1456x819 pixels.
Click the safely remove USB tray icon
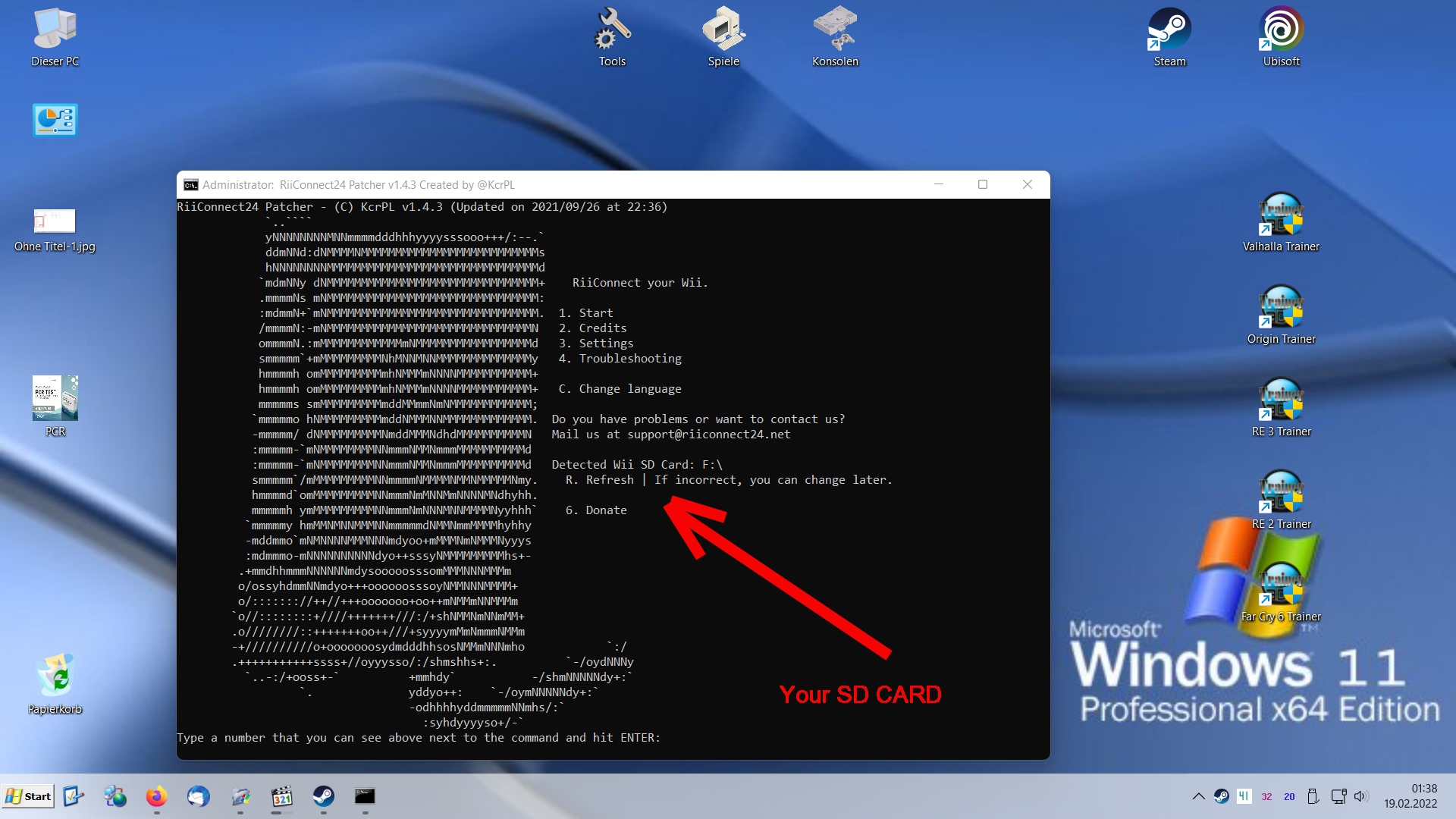(1313, 796)
